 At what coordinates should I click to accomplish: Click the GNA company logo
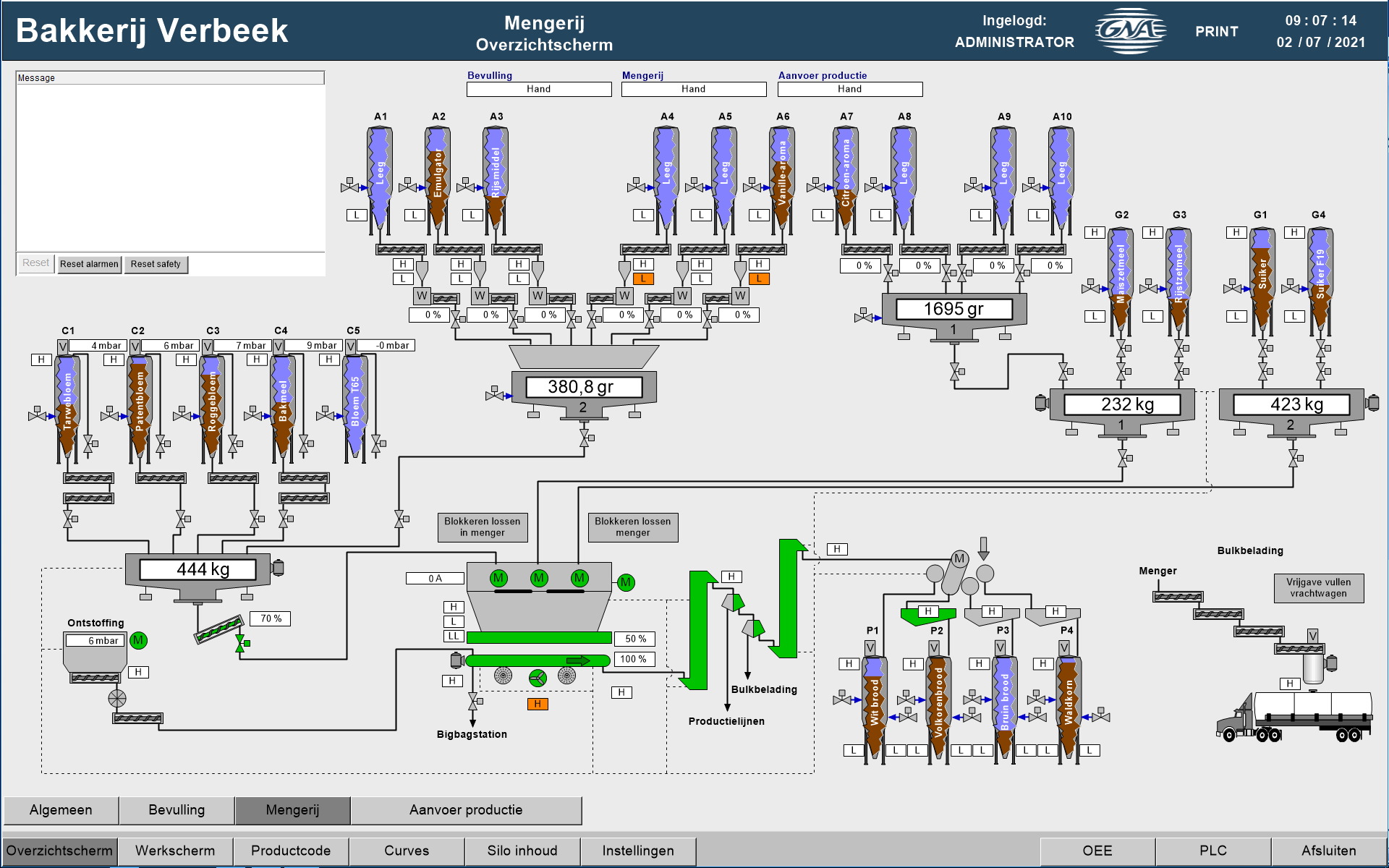coord(1130,31)
